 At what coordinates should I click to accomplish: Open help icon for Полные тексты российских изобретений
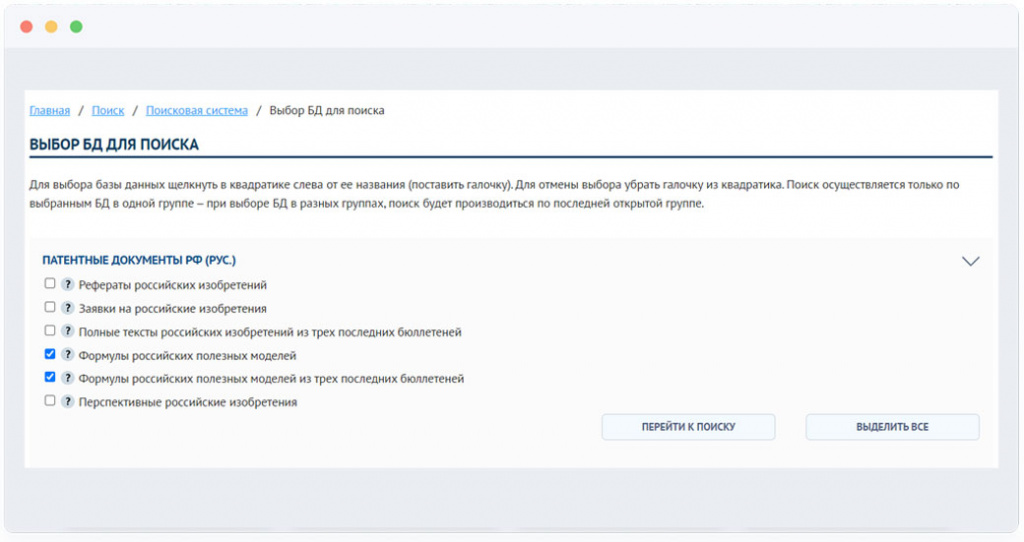[x=68, y=331]
